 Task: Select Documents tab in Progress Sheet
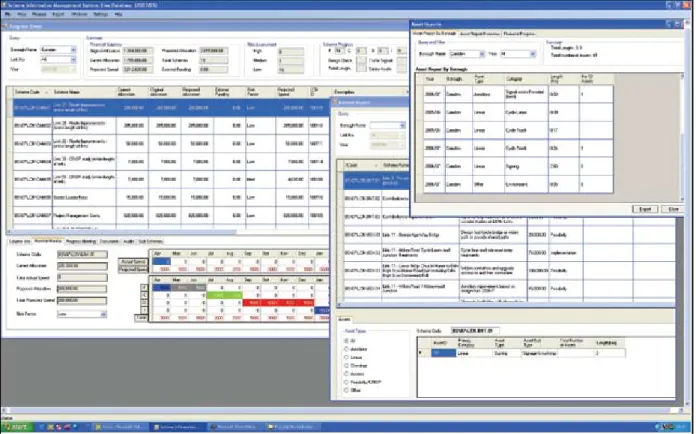[x=109, y=241]
